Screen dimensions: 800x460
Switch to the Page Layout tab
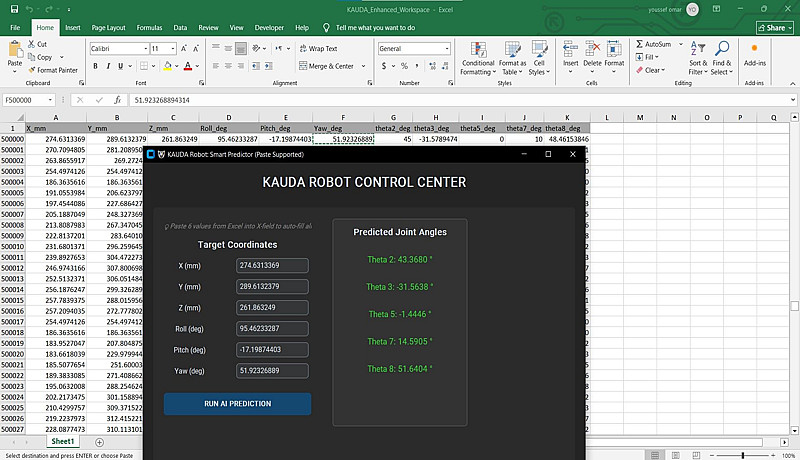(108, 28)
